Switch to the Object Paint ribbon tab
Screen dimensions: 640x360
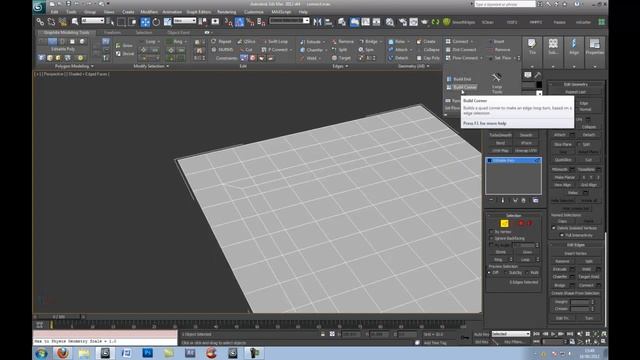point(178,32)
